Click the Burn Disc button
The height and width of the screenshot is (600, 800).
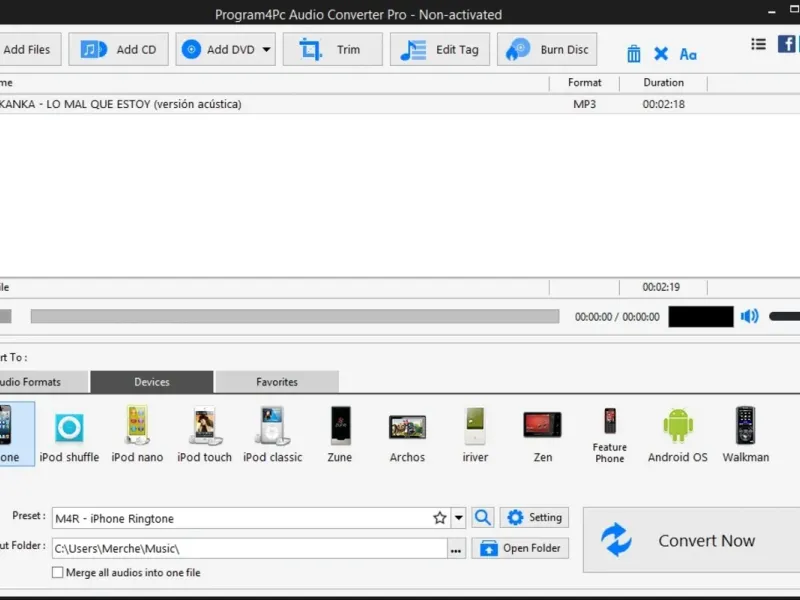pos(547,49)
